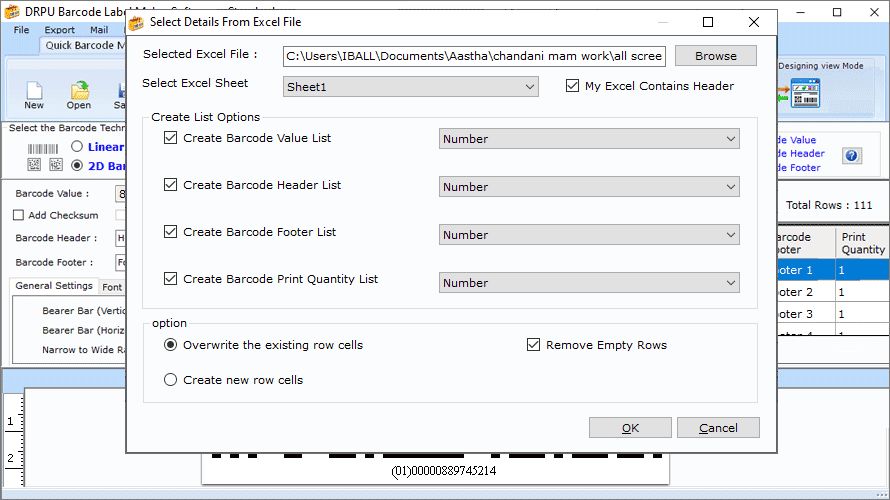Screen dimensions: 890x500
Task: Switch to General Settings tab
Action: coord(54,286)
